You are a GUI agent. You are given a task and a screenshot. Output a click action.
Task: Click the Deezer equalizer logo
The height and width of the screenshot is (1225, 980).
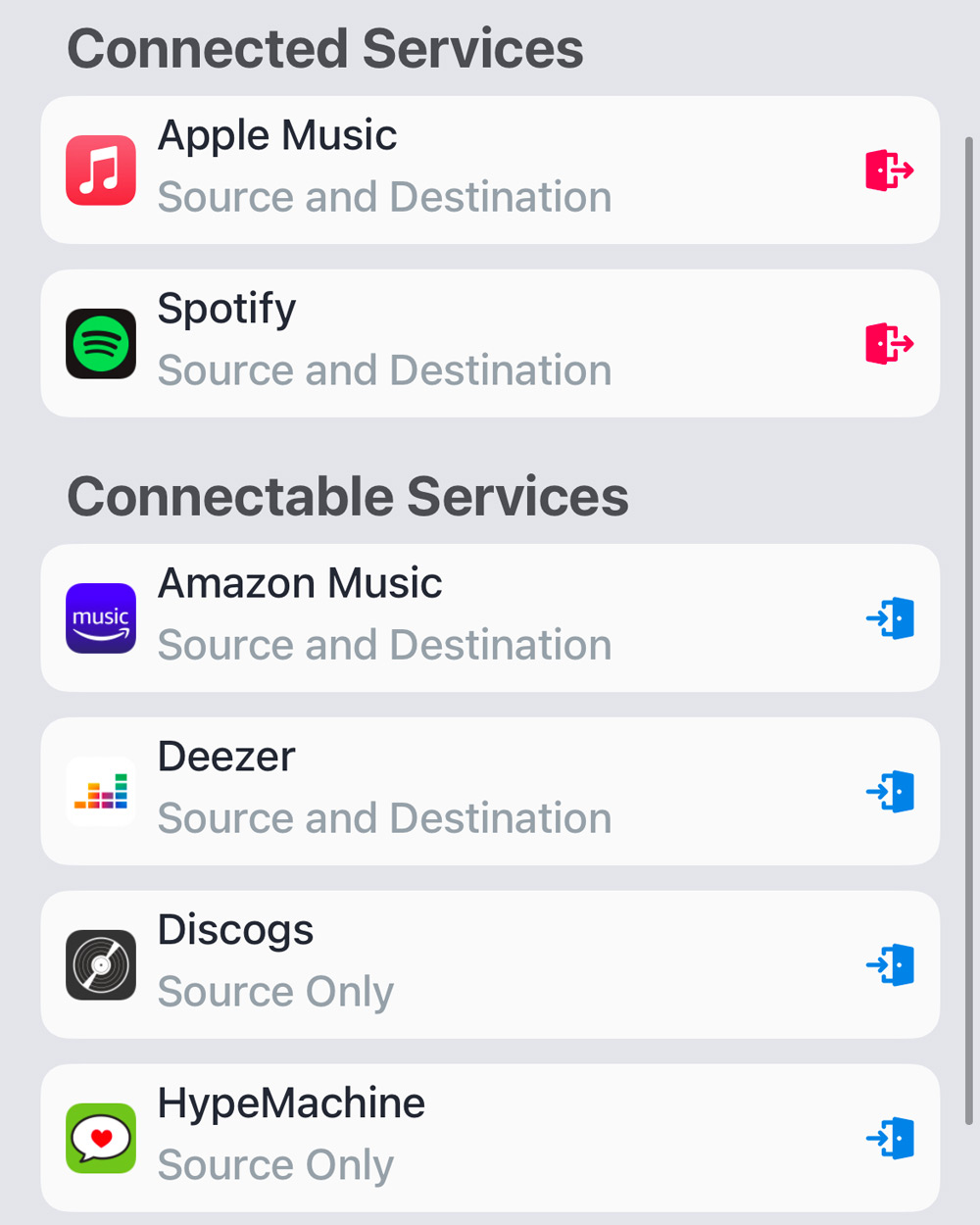[101, 792]
